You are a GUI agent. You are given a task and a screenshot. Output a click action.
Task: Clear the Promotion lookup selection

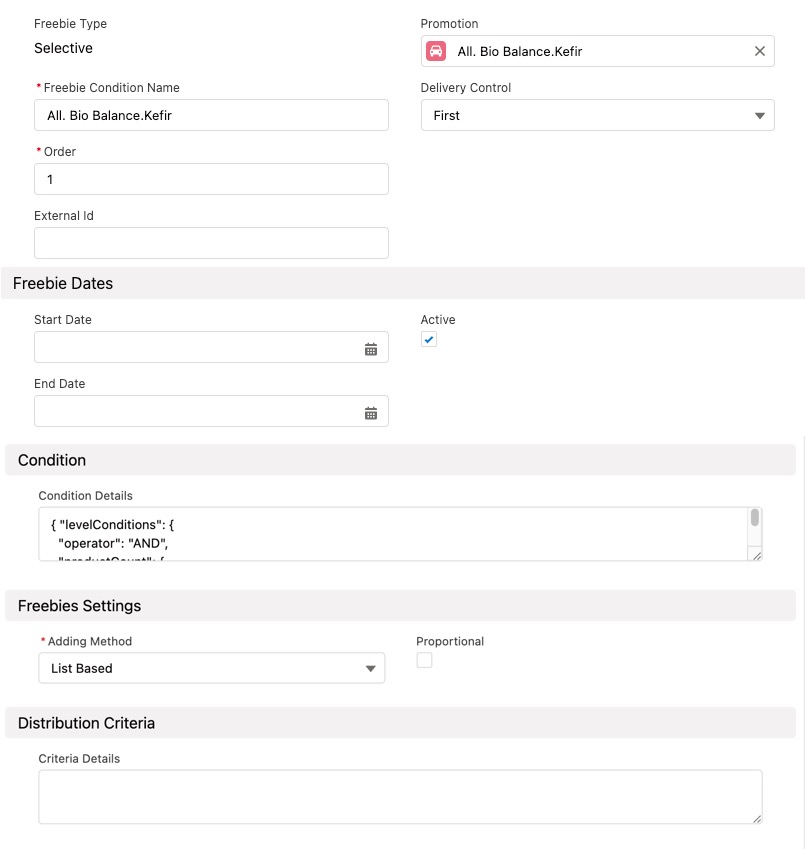[x=759, y=51]
